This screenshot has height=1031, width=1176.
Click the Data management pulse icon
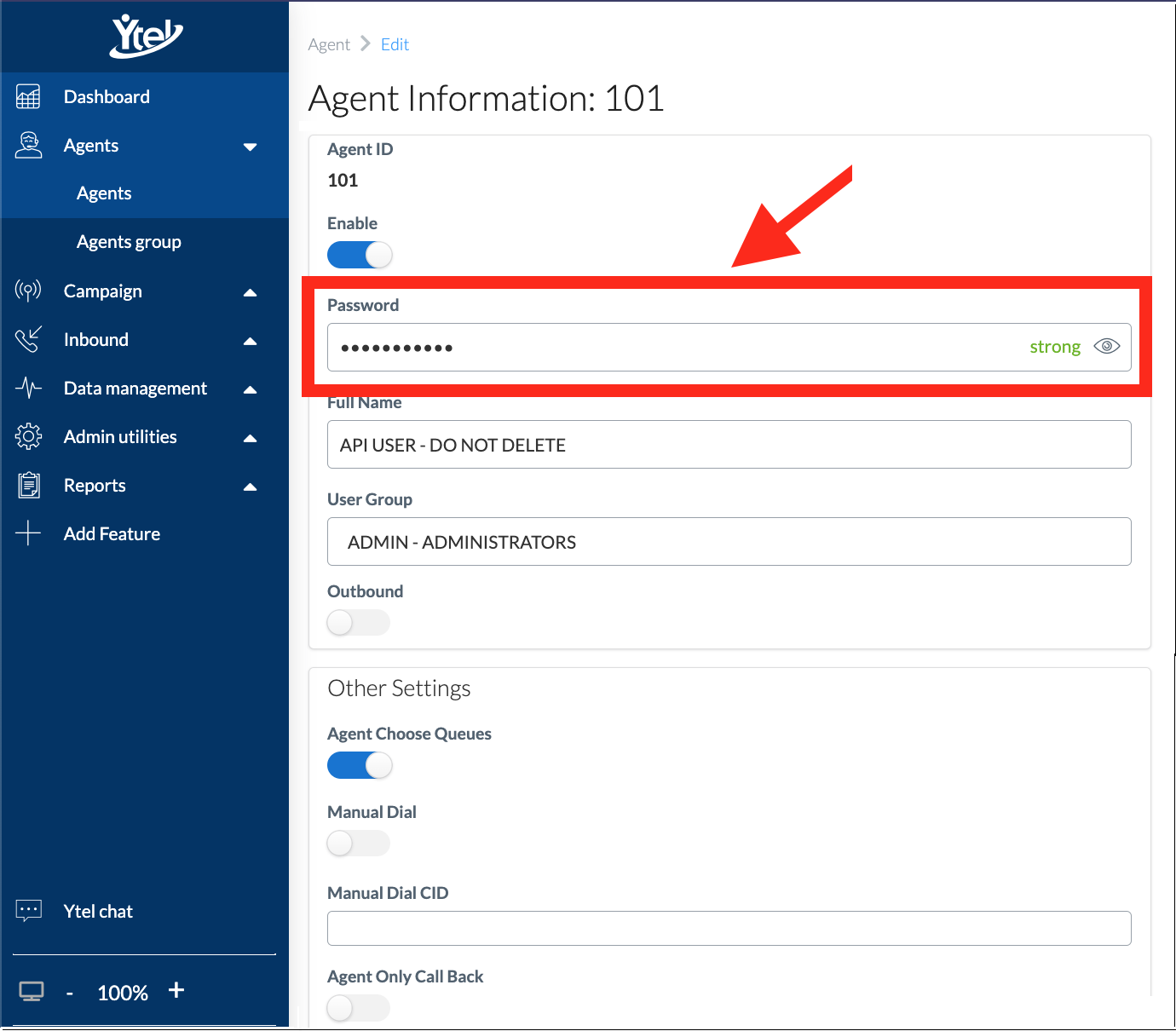[28, 388]
